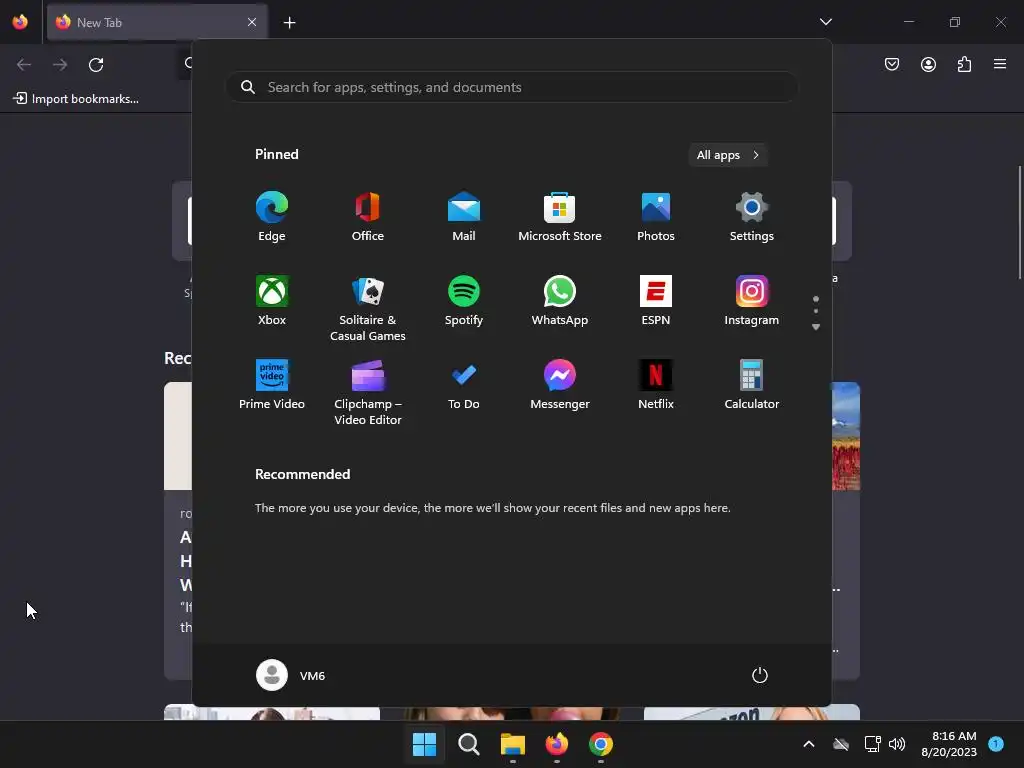Launch the To Do app

pyautogui.click(x=464, y=385)
